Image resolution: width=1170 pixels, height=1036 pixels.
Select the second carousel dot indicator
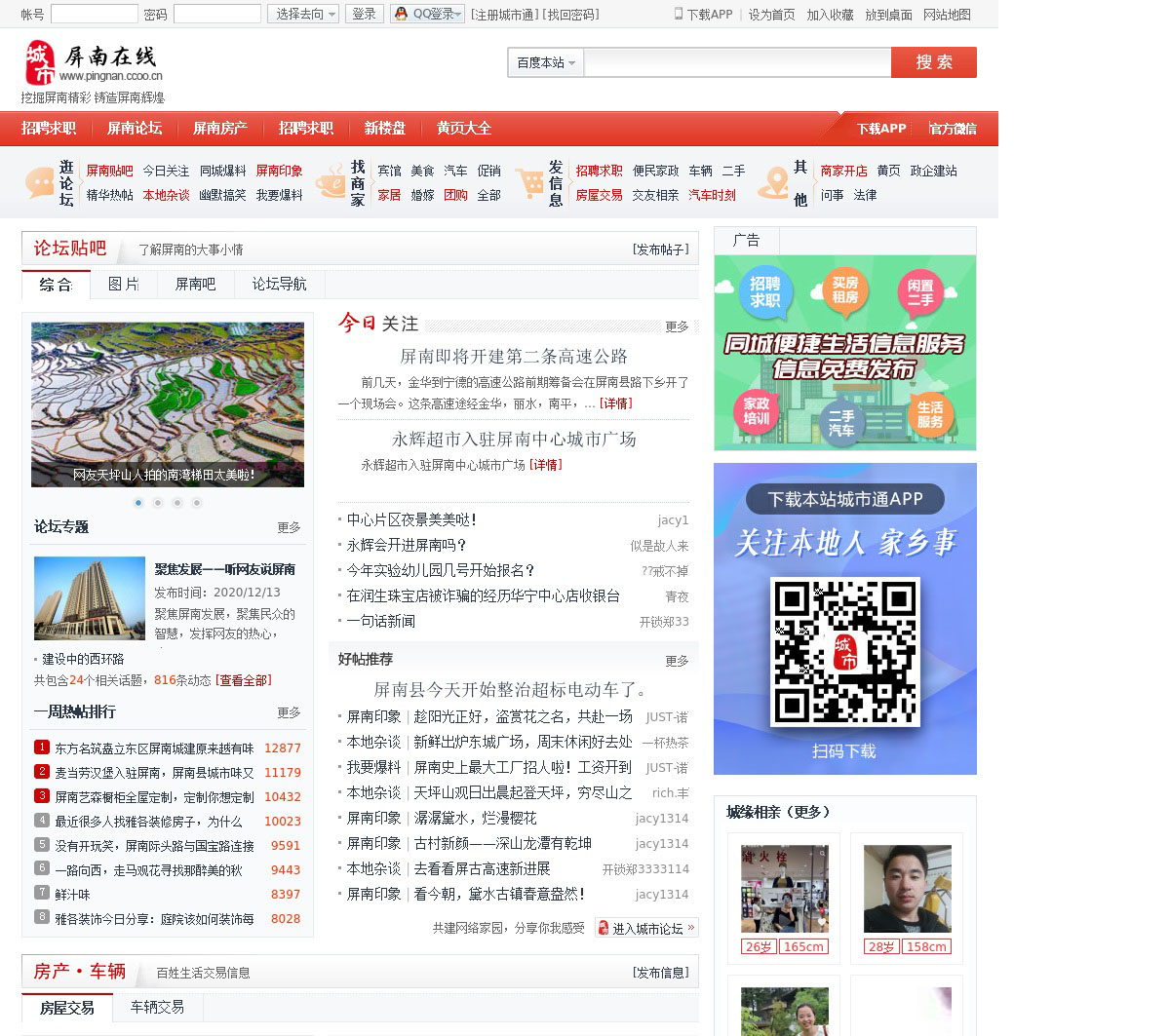click(x=158, y=503)
